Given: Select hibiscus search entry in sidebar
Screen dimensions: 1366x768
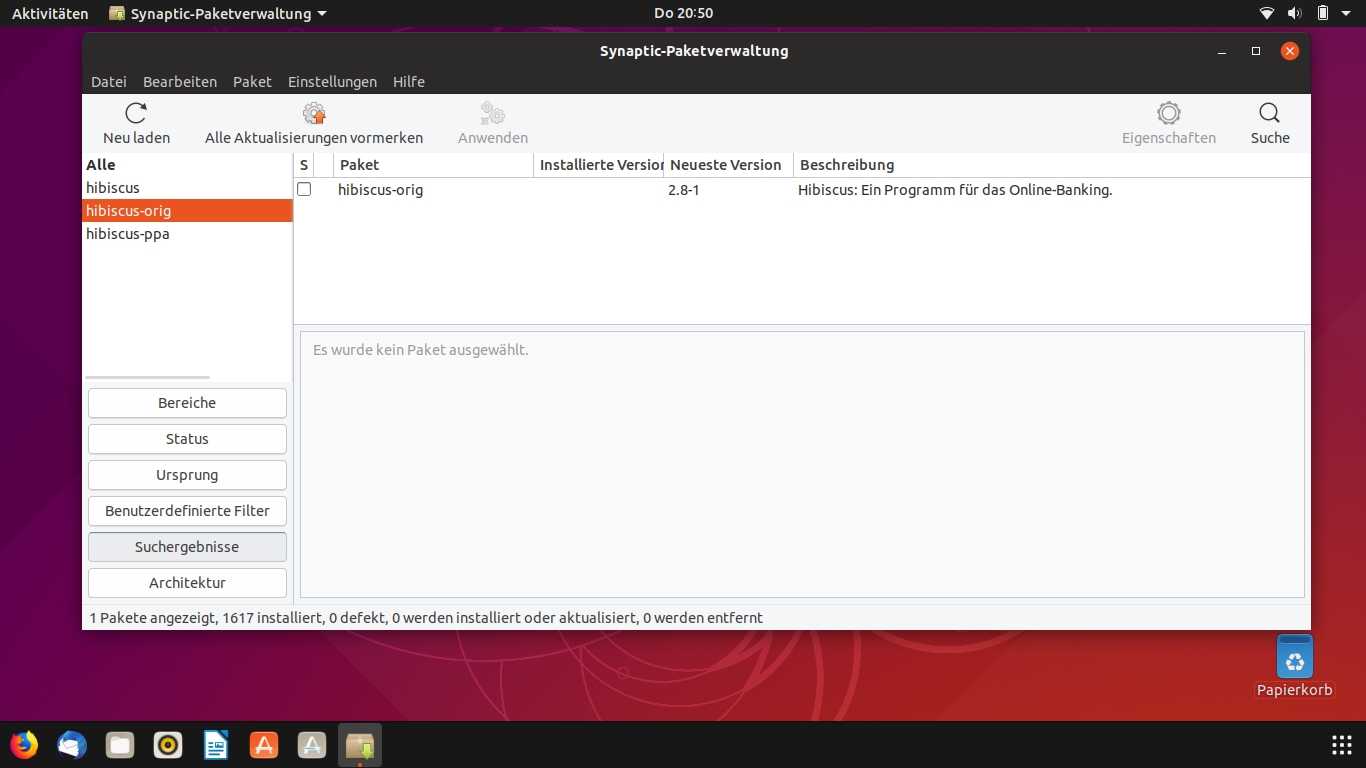Looking at the screenshot, I should (x=187, y=188).
